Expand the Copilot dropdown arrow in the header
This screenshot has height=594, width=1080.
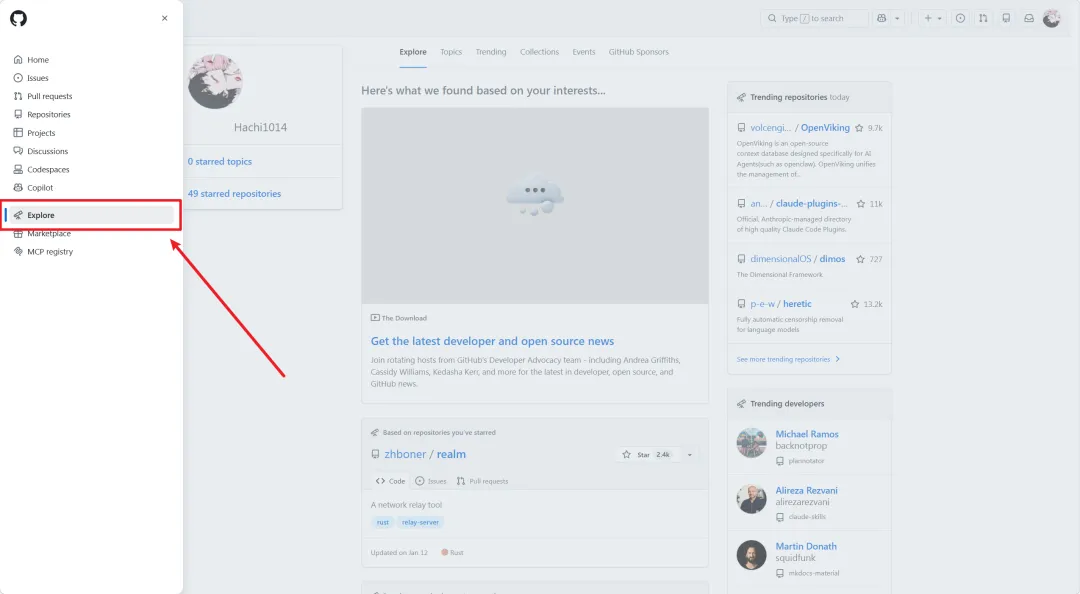(x=897, y=19)
